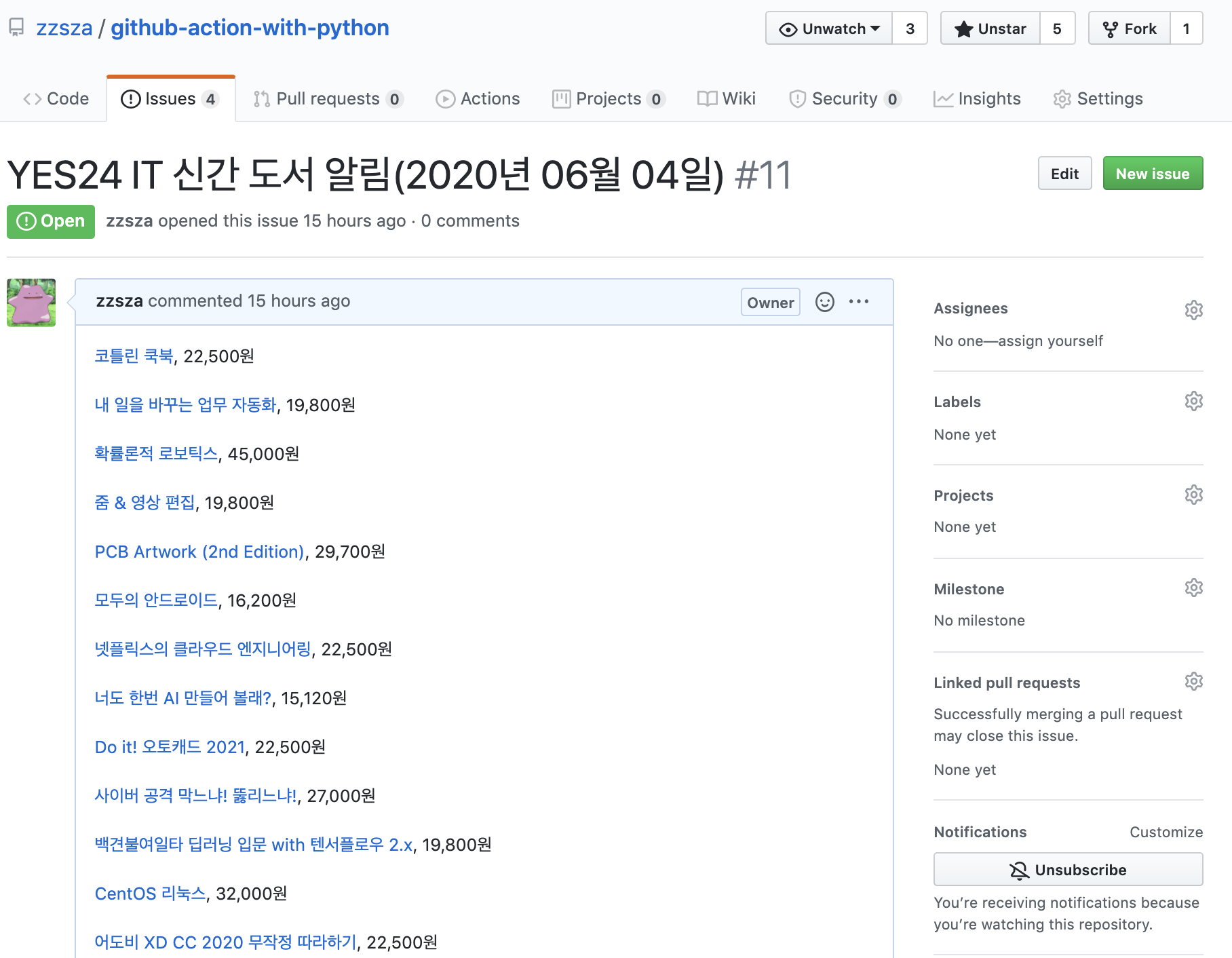Go to the Insights tab

pyautogui.click(x=977, y=99)
